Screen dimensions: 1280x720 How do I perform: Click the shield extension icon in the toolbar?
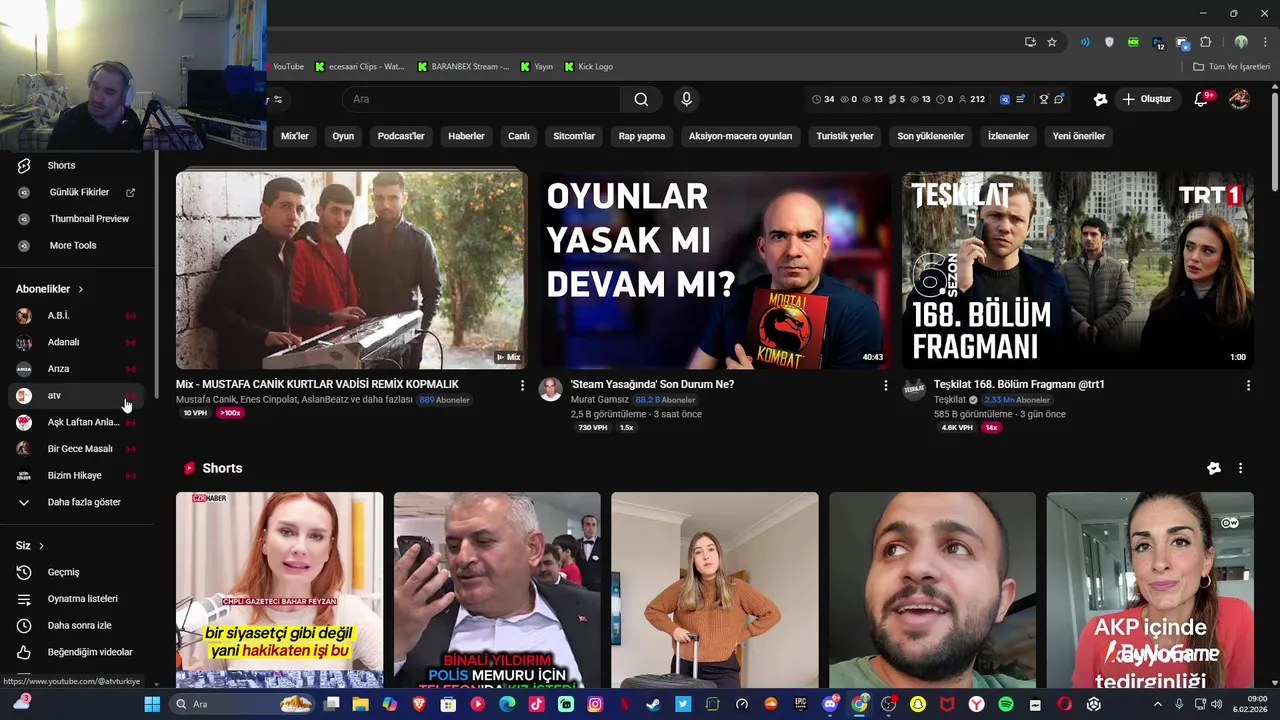[x=1109, y=42]
